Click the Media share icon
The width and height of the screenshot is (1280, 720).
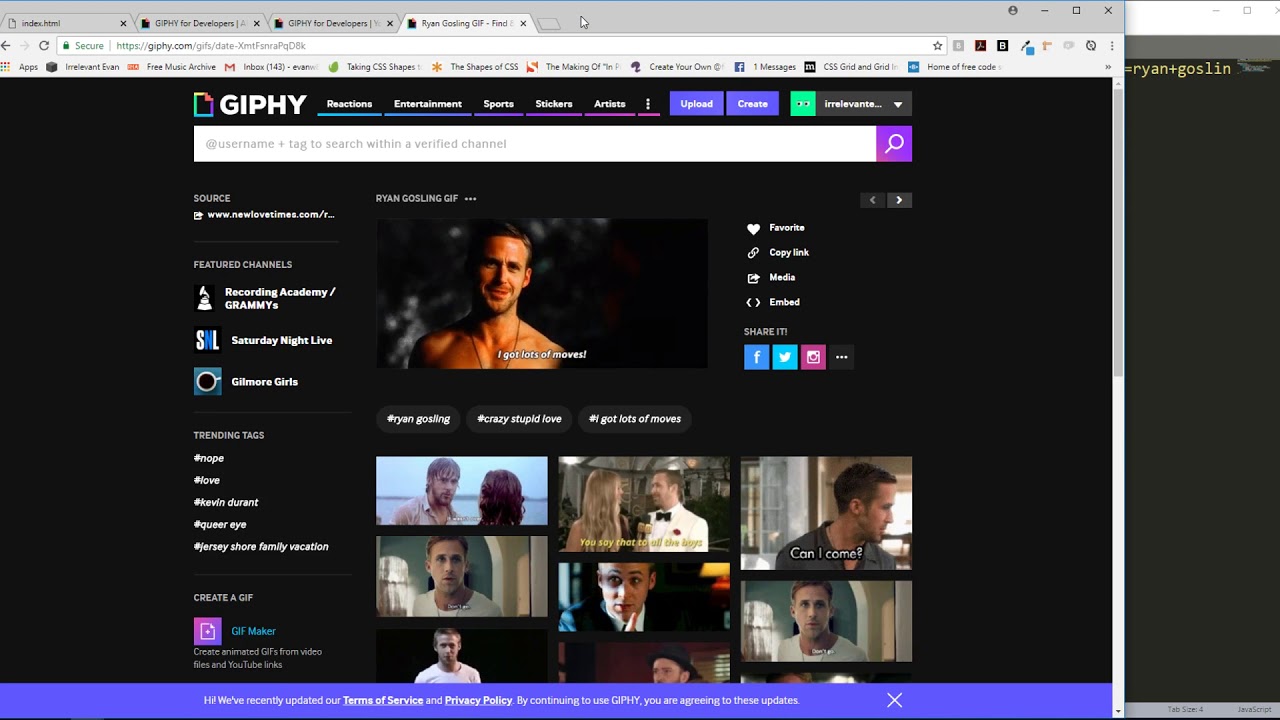[x=753, y=278]
